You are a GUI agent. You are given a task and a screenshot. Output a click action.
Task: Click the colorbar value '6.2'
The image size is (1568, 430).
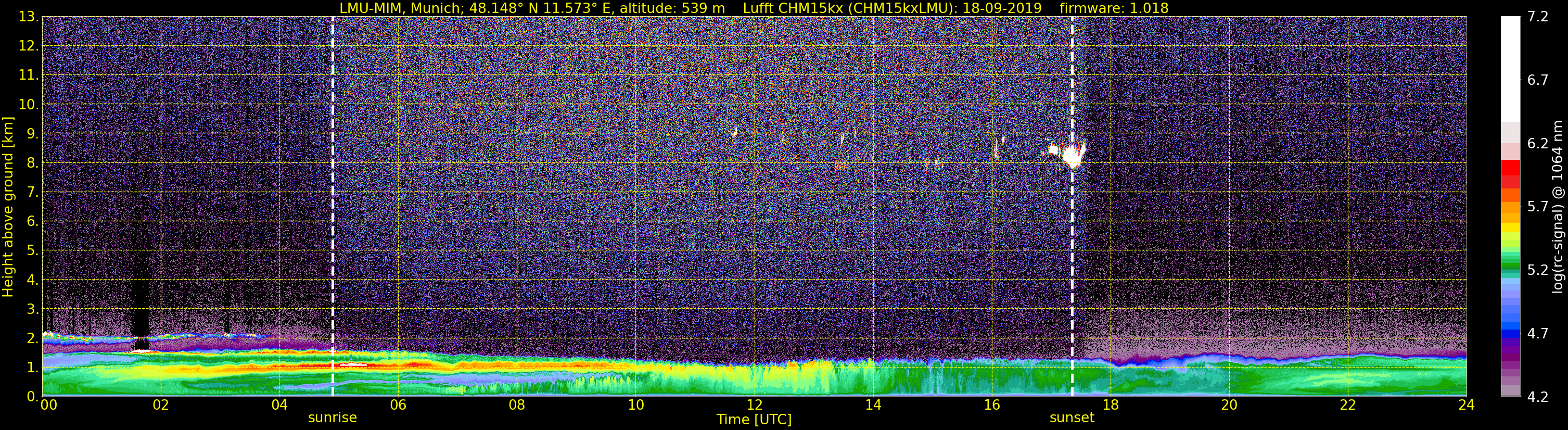point(1538,143)
